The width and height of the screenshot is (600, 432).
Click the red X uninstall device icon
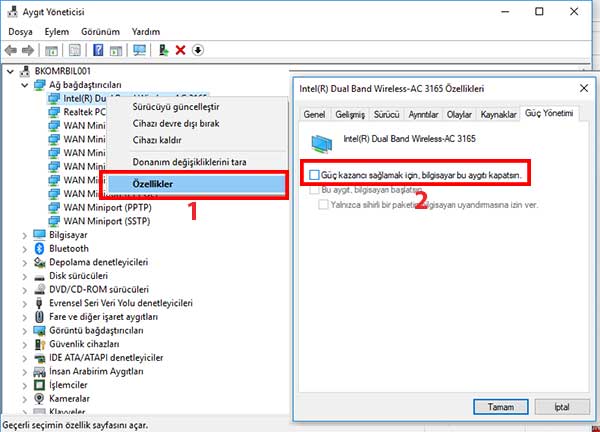click(x=180, y=50)
